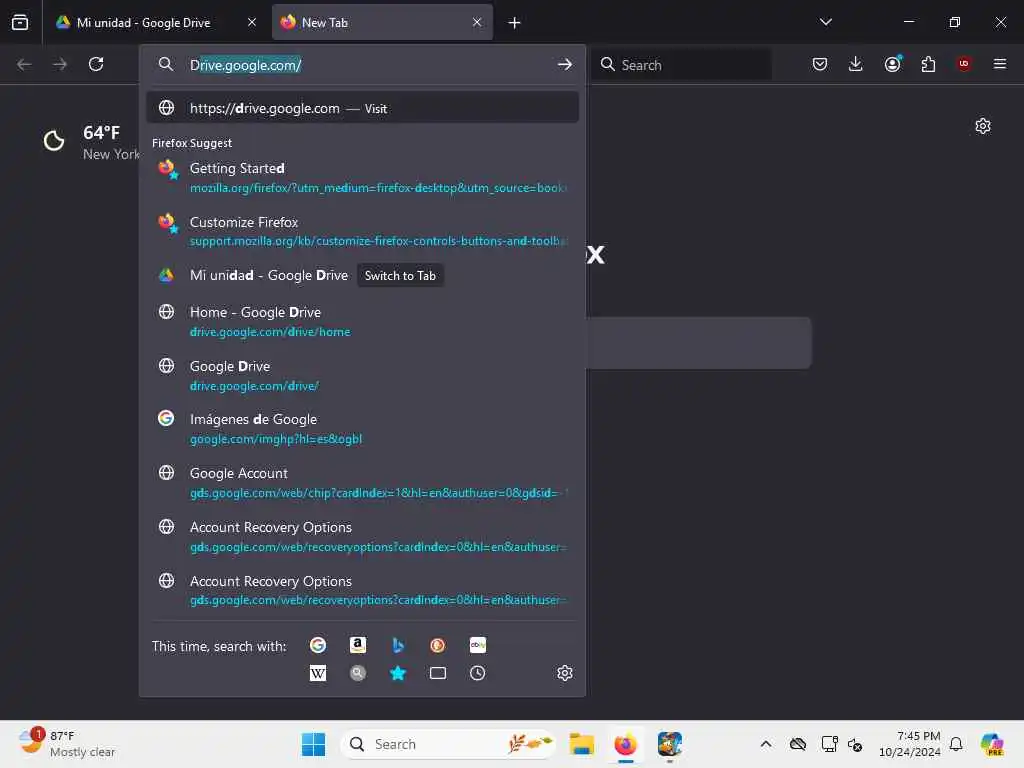Viewport: 1024px width, 768px height.
Task: Open the Extensions menu
Action: click(928, 64)
